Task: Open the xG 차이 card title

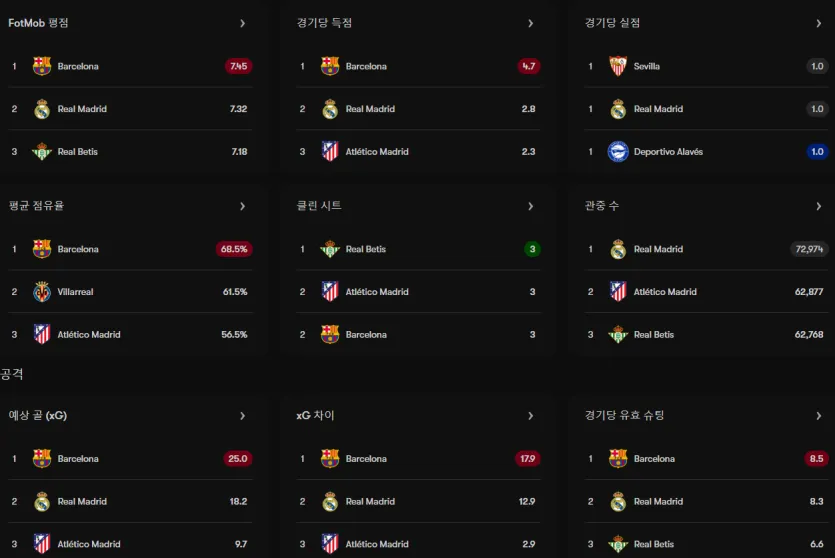Action: click(x=315, y=415)
